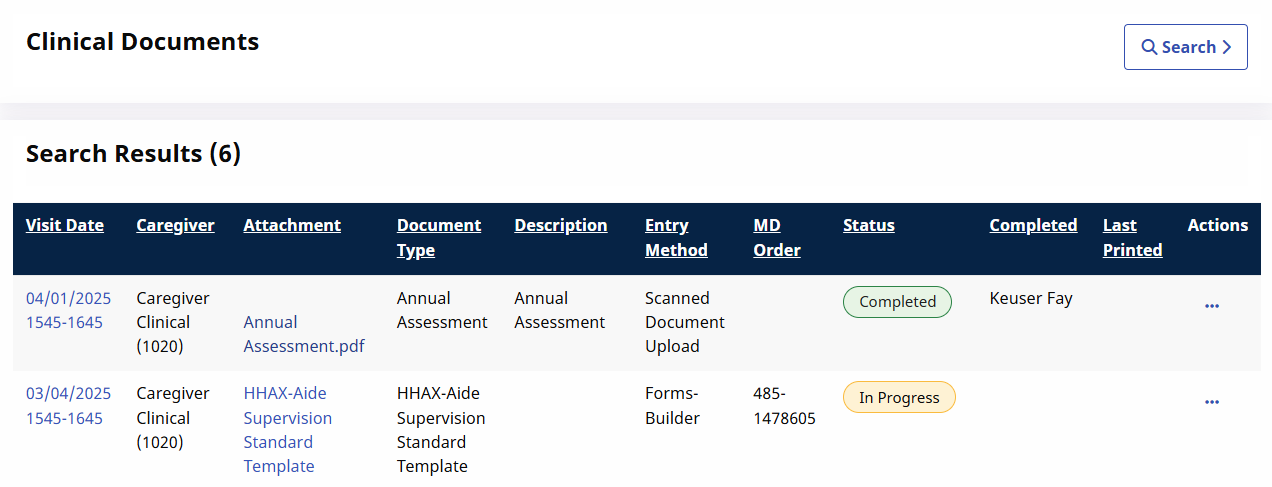
Task: Open actions menu for Annual Assessment row
Action: pos(1212,306)
